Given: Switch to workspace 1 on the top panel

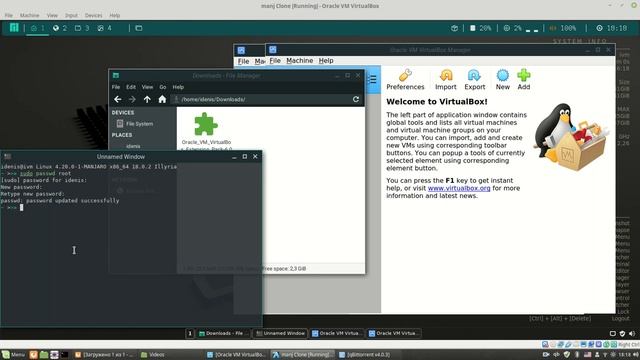Looking at the screenshot, I should (x=37, y=28).
